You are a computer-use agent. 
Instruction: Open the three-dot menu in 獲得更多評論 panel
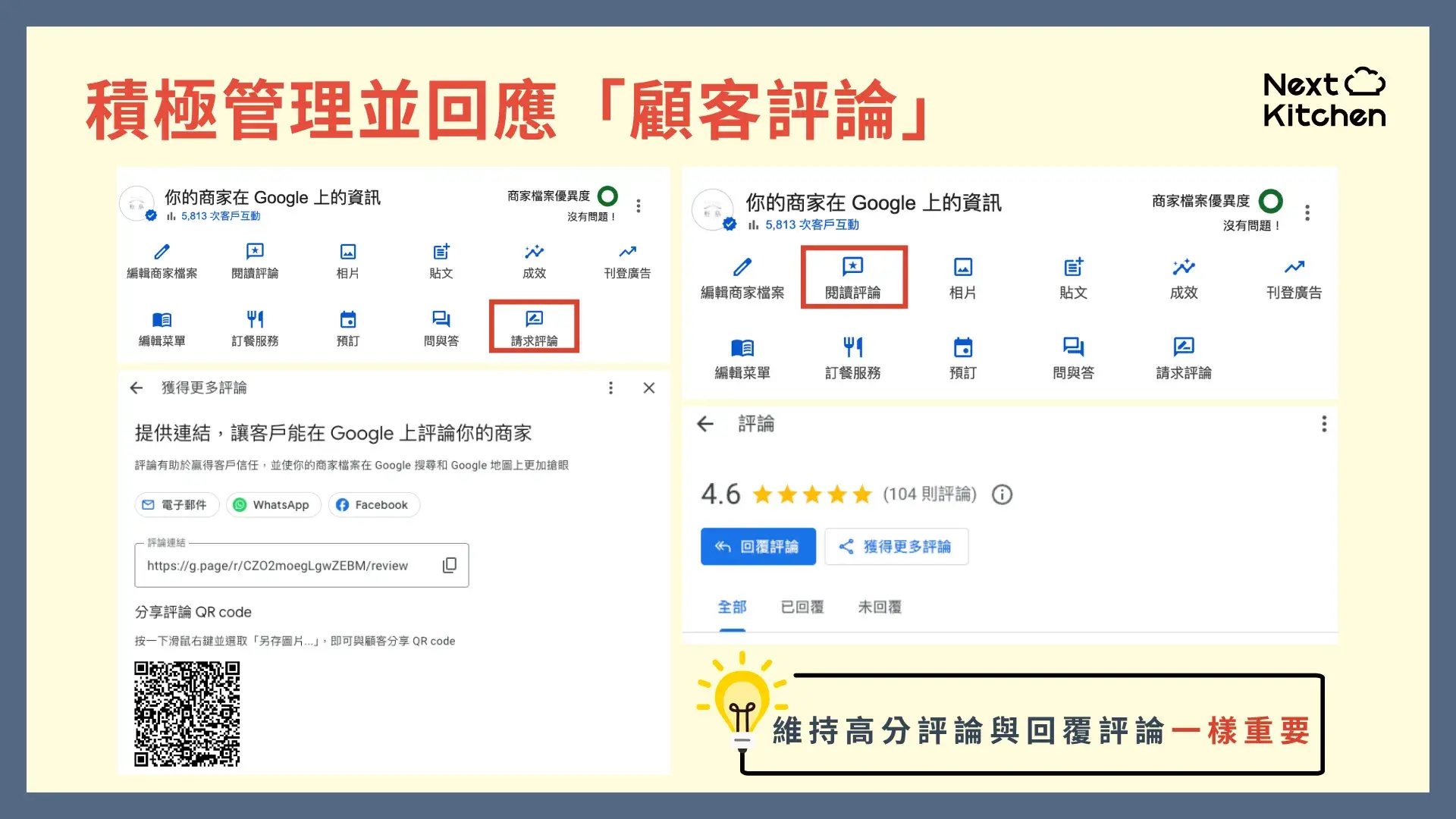[610, 388]
